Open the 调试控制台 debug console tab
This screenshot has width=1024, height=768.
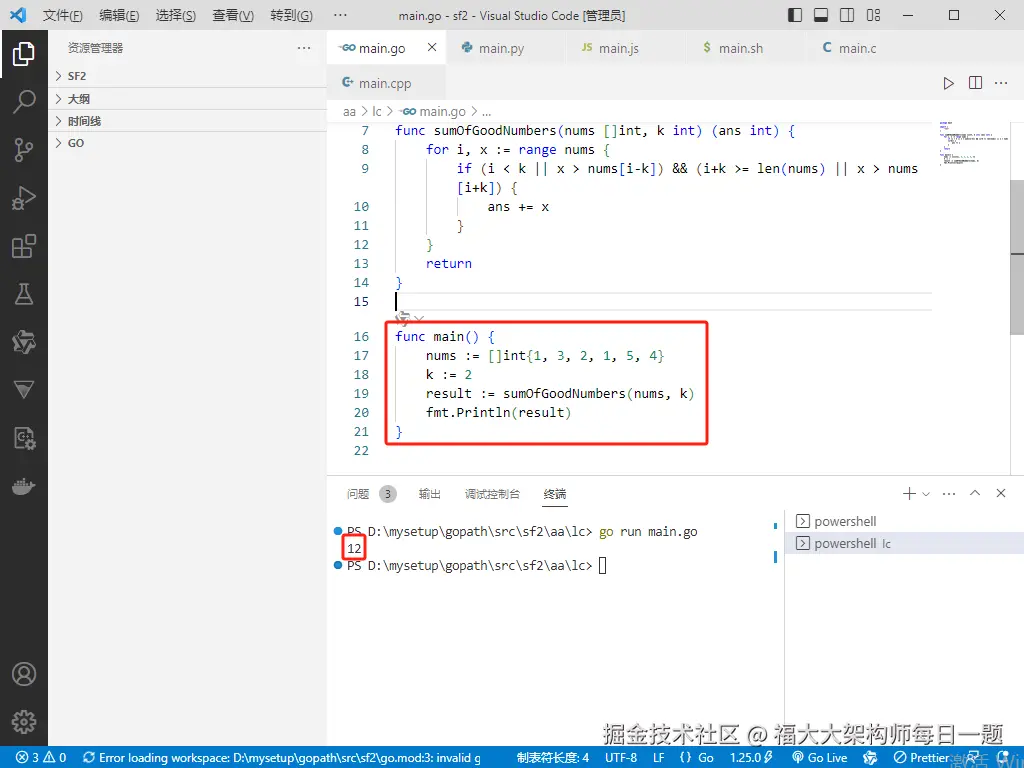[492, 494]
